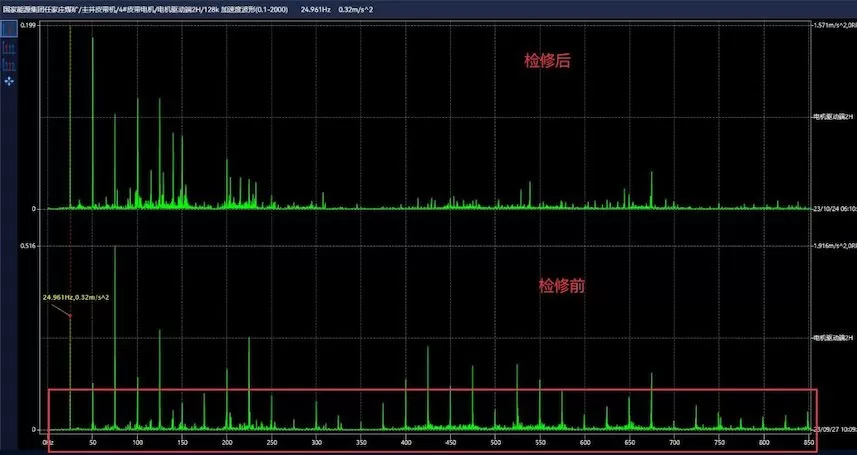Click the 850 tick on the frequency axis
The height and width of the screenshot is (455, 857).
coord(808,441)
